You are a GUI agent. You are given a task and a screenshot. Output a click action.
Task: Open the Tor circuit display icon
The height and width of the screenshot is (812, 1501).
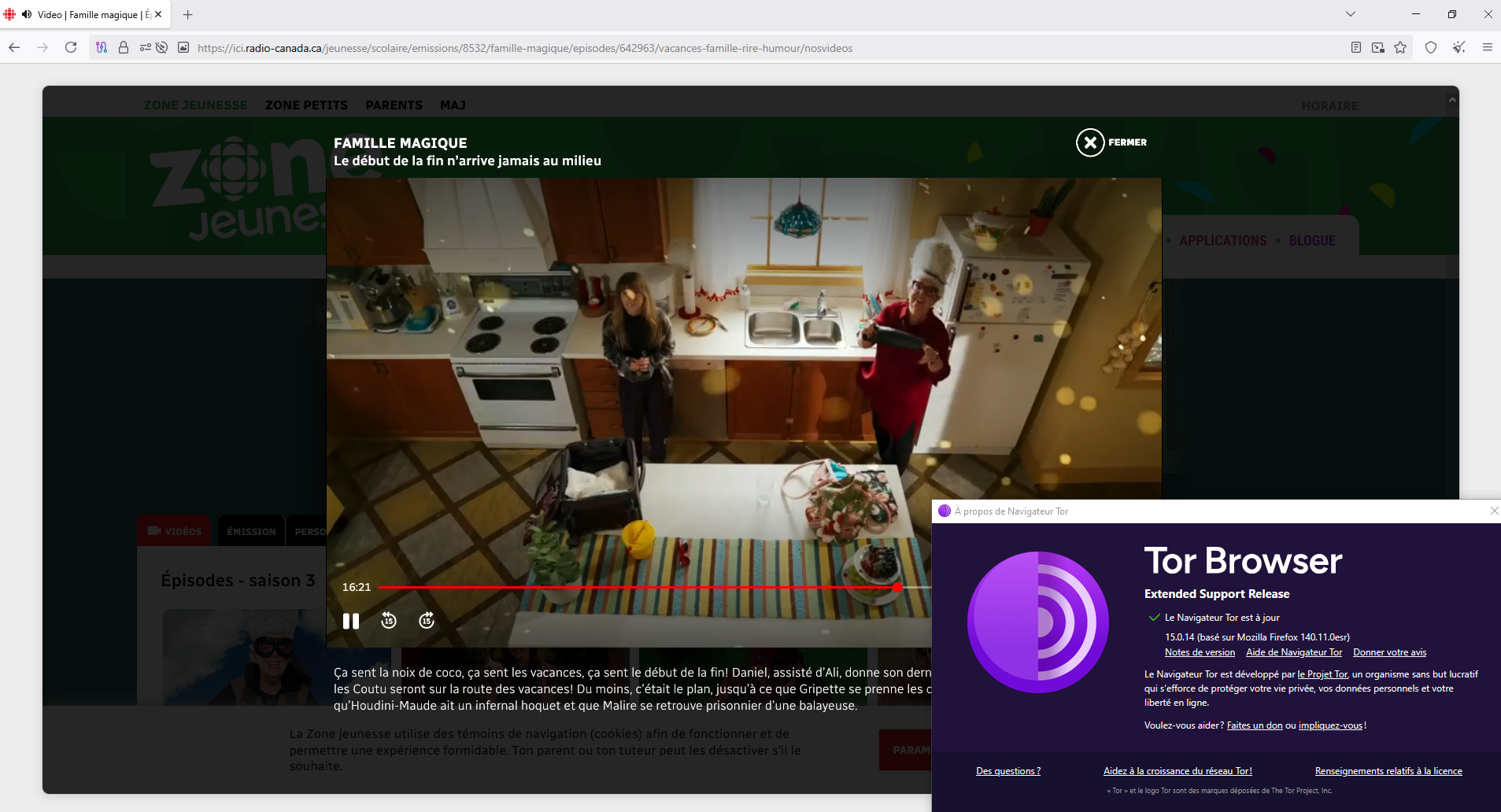point(102,48)
